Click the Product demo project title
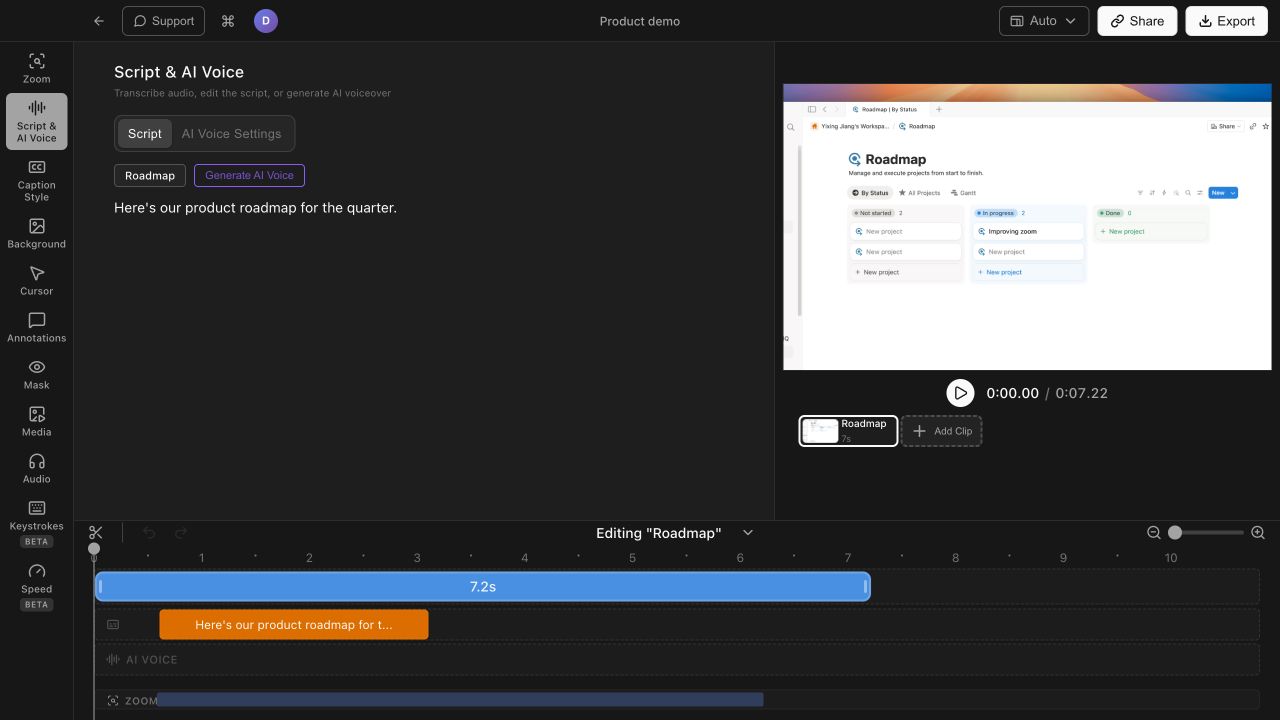Viewport: 1280px width, 720px height. [x=640, y=21]
